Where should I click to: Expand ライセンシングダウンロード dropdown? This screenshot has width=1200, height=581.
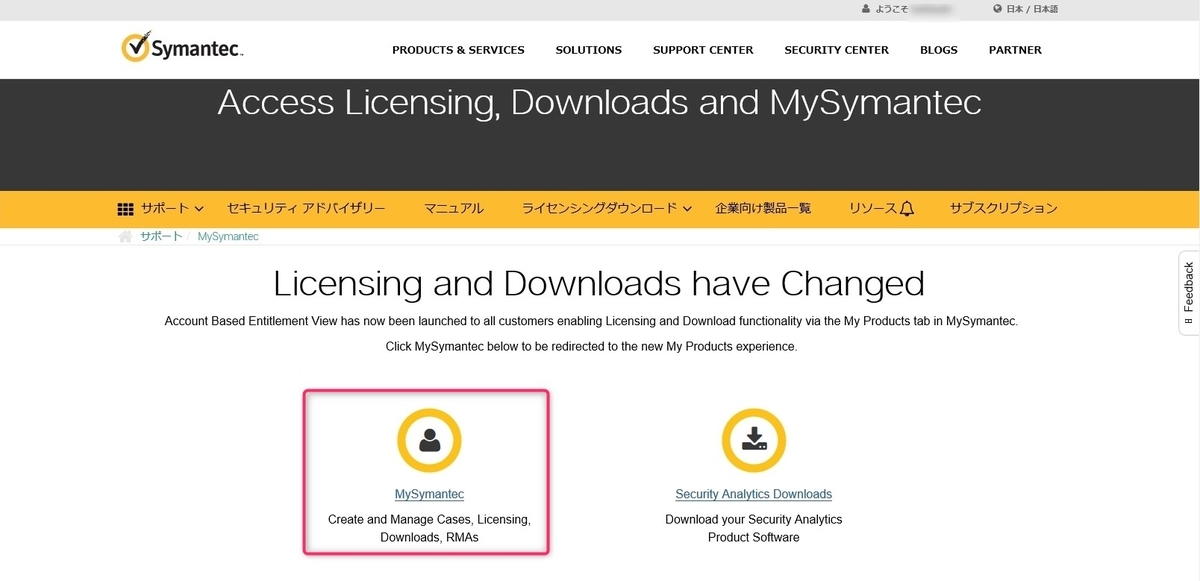[x=607, y=209]
